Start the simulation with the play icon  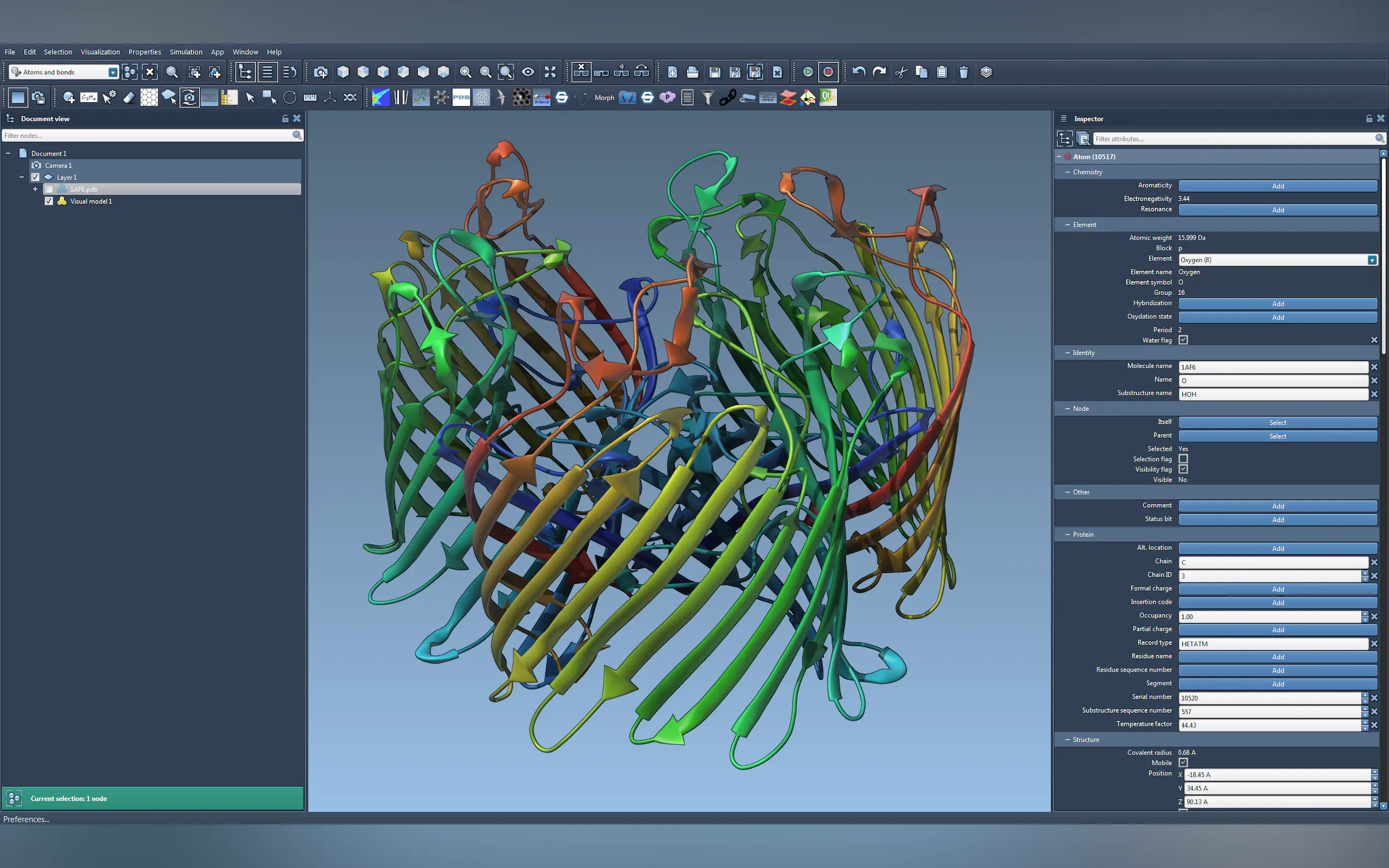click(807, 72)
